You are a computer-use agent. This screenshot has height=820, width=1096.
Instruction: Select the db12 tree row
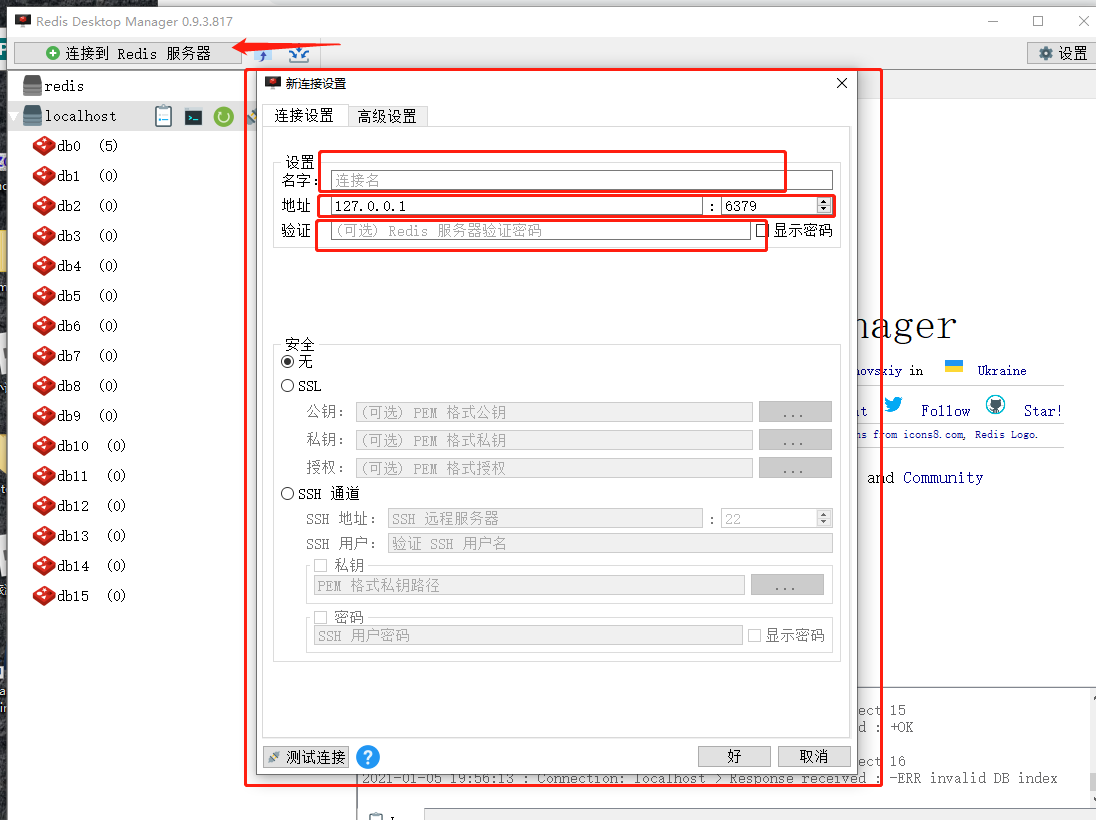[x=126, y=505]
